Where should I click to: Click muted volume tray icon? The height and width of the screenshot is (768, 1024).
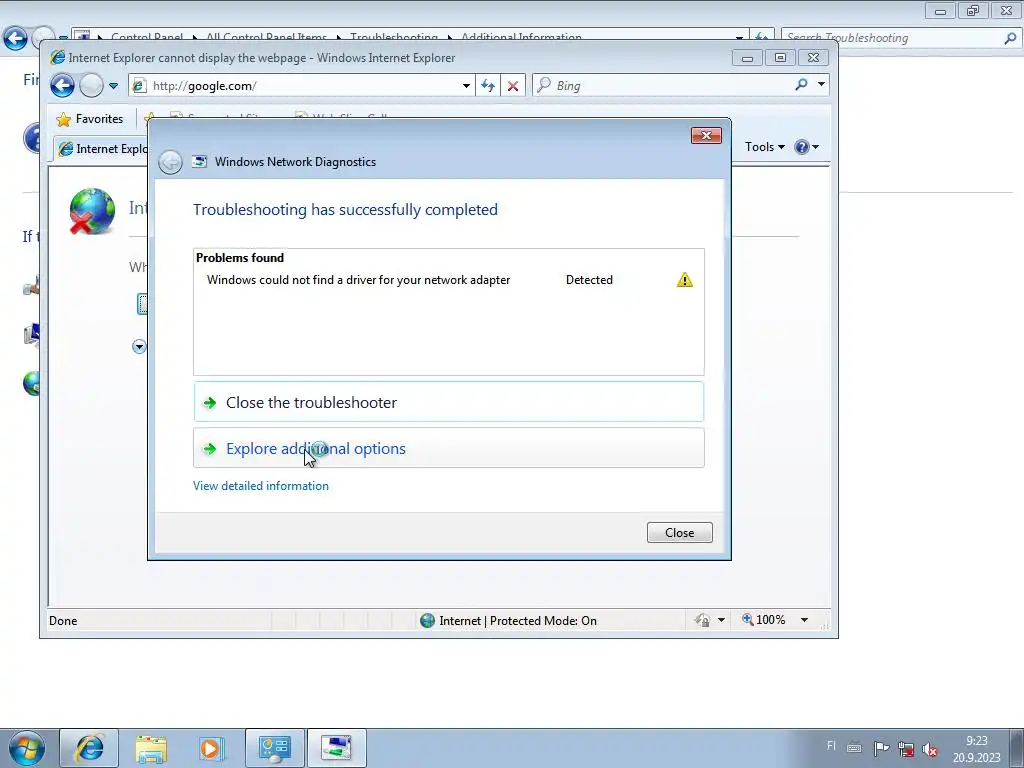coord(931,749)
